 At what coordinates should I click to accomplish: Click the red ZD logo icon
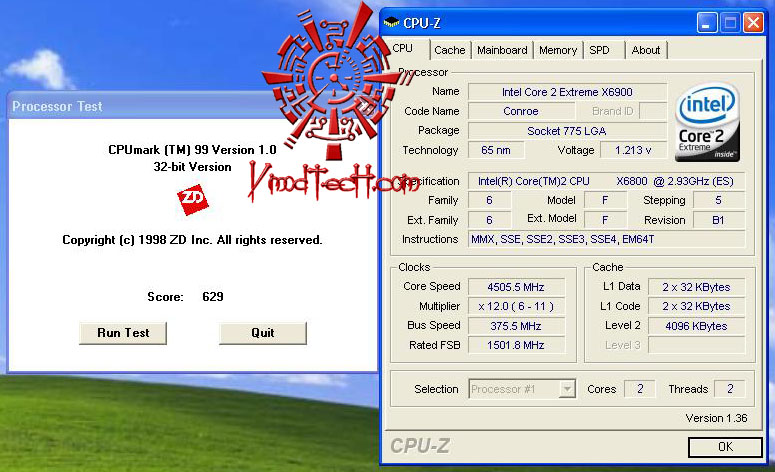click(x=192, y=199)
